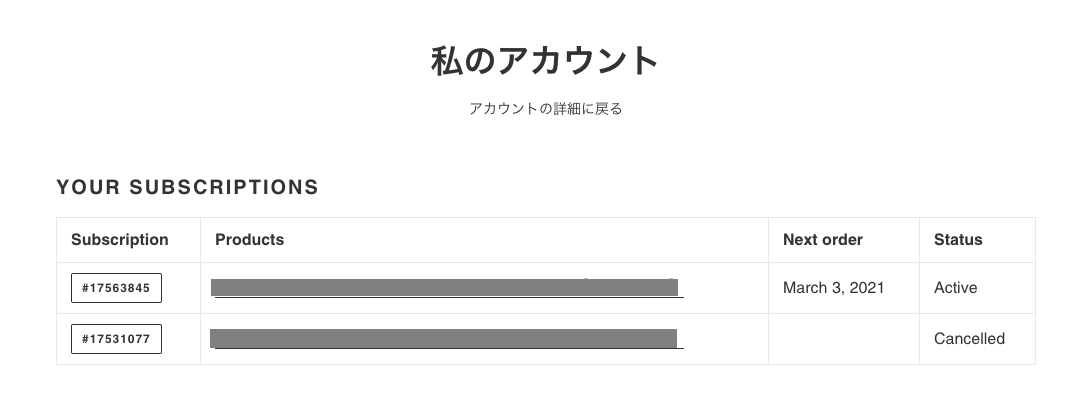
Task: Click the Subscription cell containing #17531077 button
Action: point(129,339)
